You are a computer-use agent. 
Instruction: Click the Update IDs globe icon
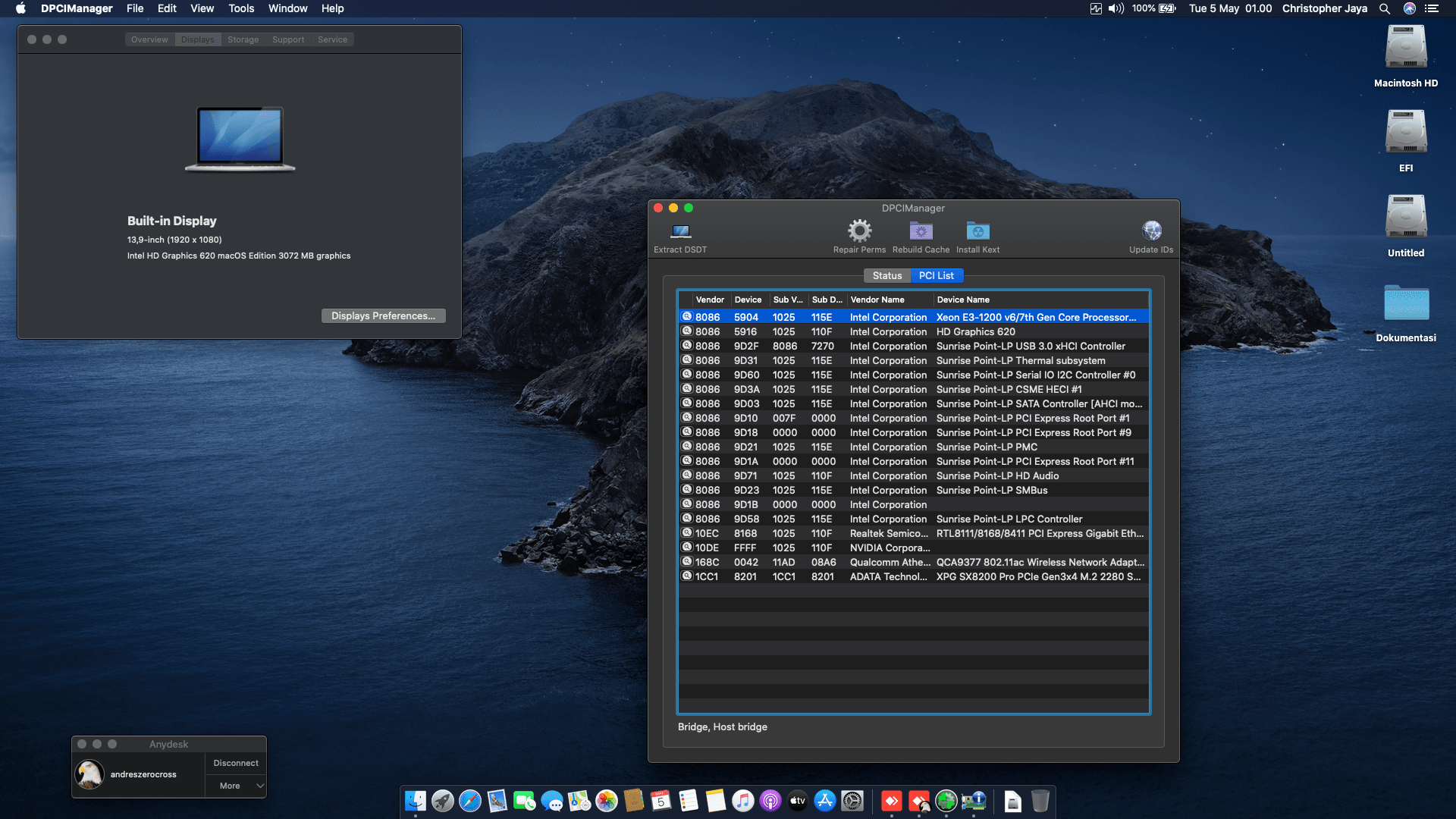point(1151,231)
